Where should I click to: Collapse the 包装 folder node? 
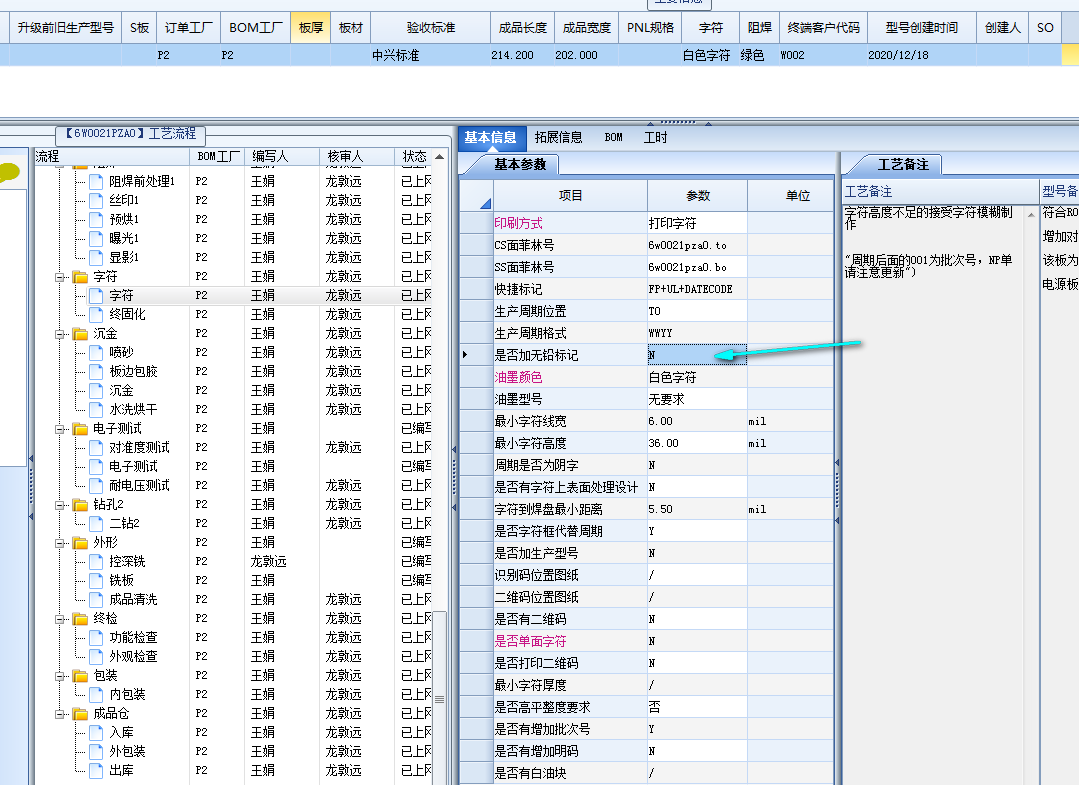(x=60, y=676)
